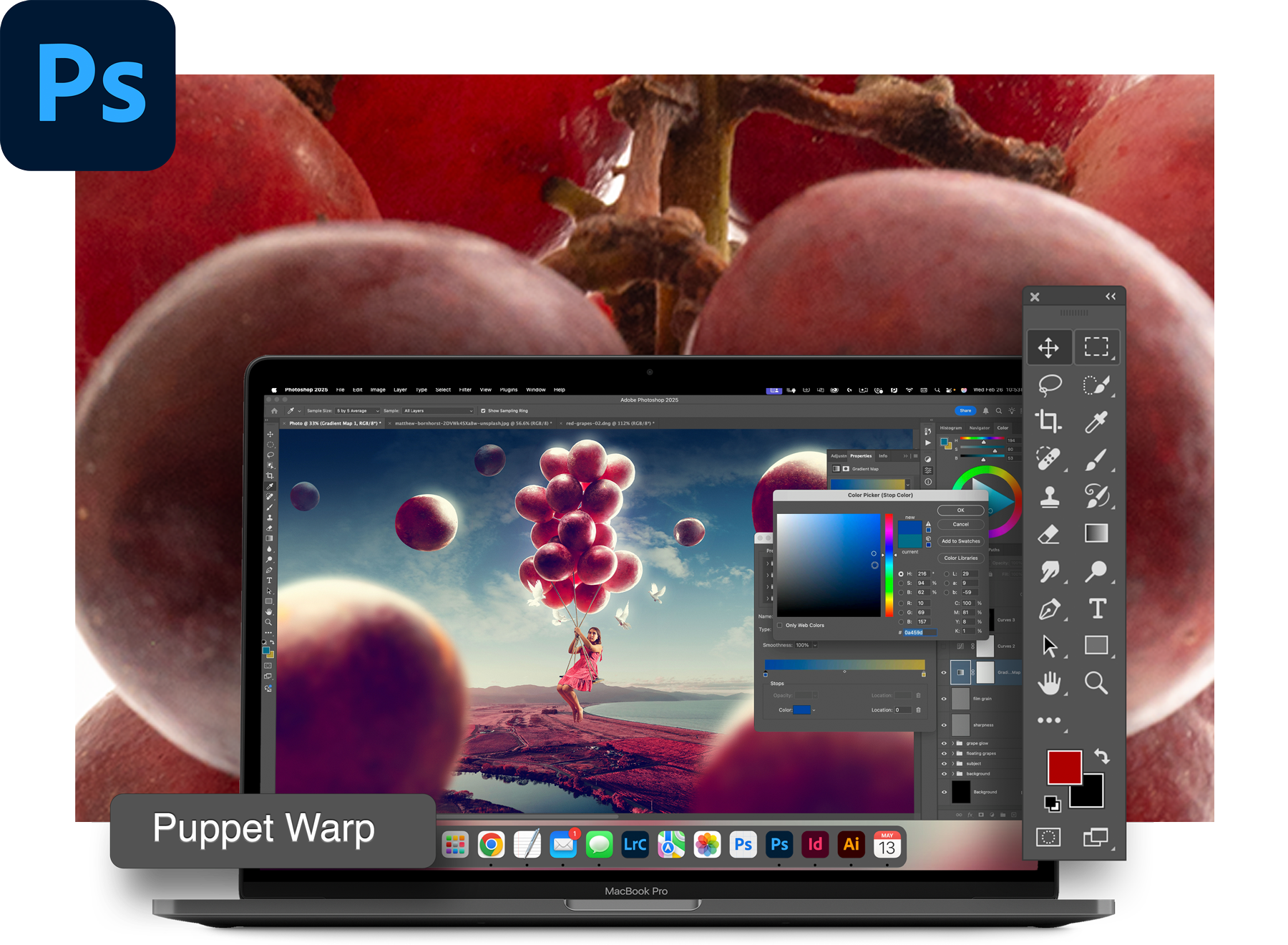Image resolution: width=1288 pixels, height=945 pixels.
Task: Select the Spot Healing Brush in floating toolbar
Action: tap(1049, 459)
